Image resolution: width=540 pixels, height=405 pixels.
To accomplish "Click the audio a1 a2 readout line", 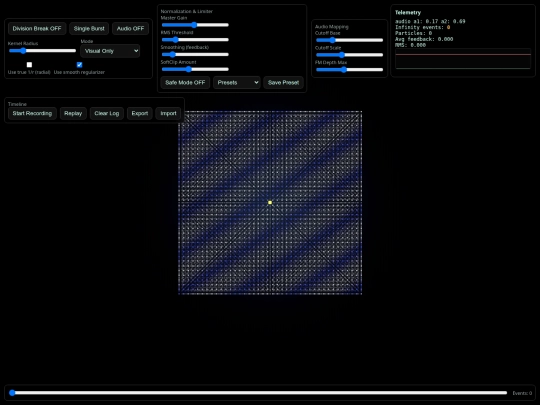I will [430, 21].
